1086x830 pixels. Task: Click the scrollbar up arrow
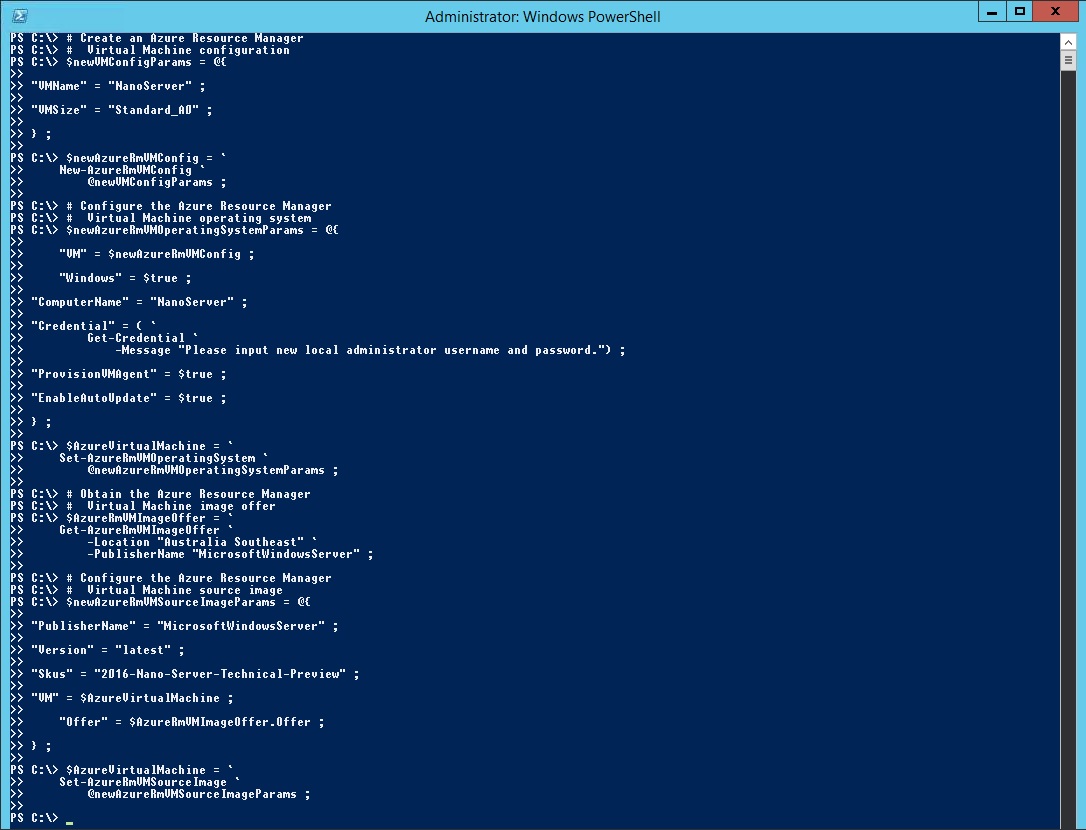(x=1068, y=42)
